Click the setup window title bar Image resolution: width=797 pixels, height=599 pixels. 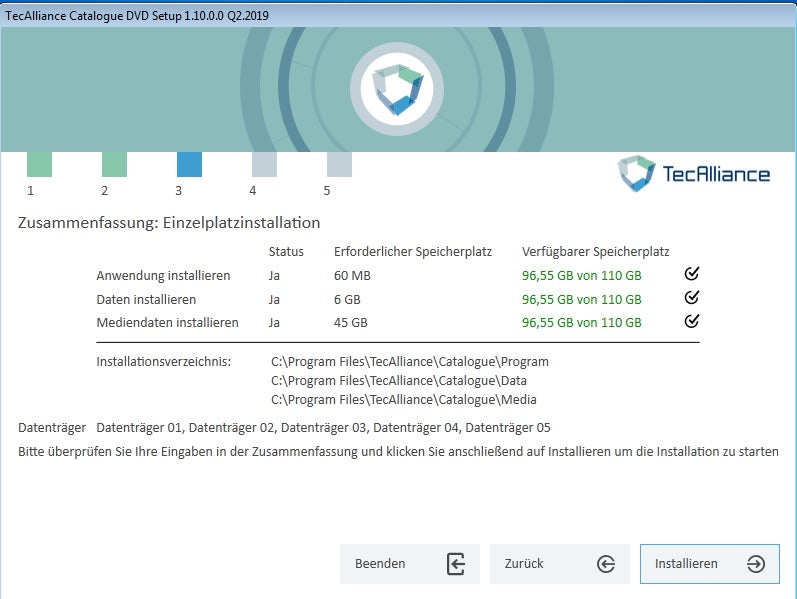point(398,15)
